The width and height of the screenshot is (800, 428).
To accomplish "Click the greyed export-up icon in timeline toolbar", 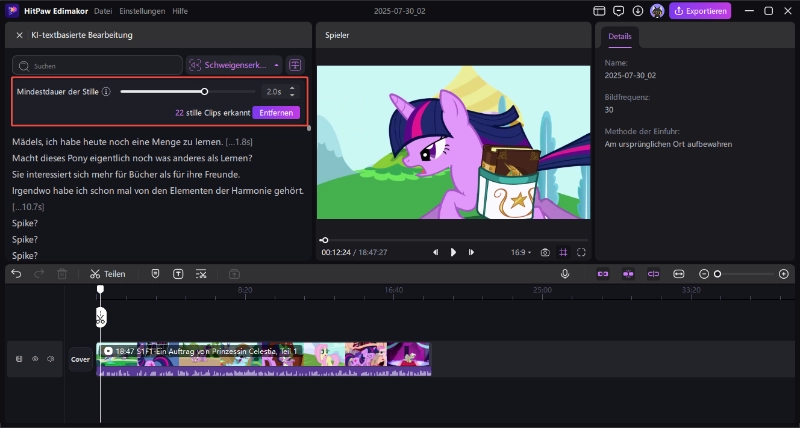I will point(234,274).
